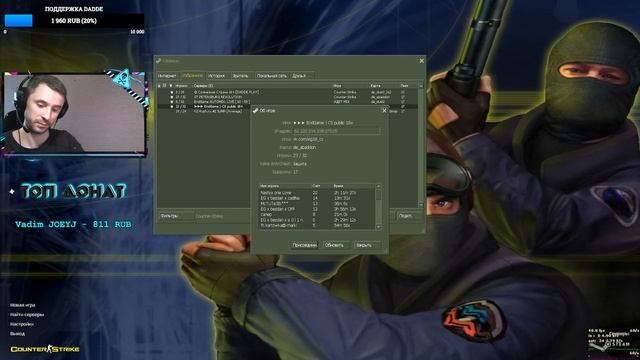
Task: Switch to the Интернет tab
Action: pos(167,76)
